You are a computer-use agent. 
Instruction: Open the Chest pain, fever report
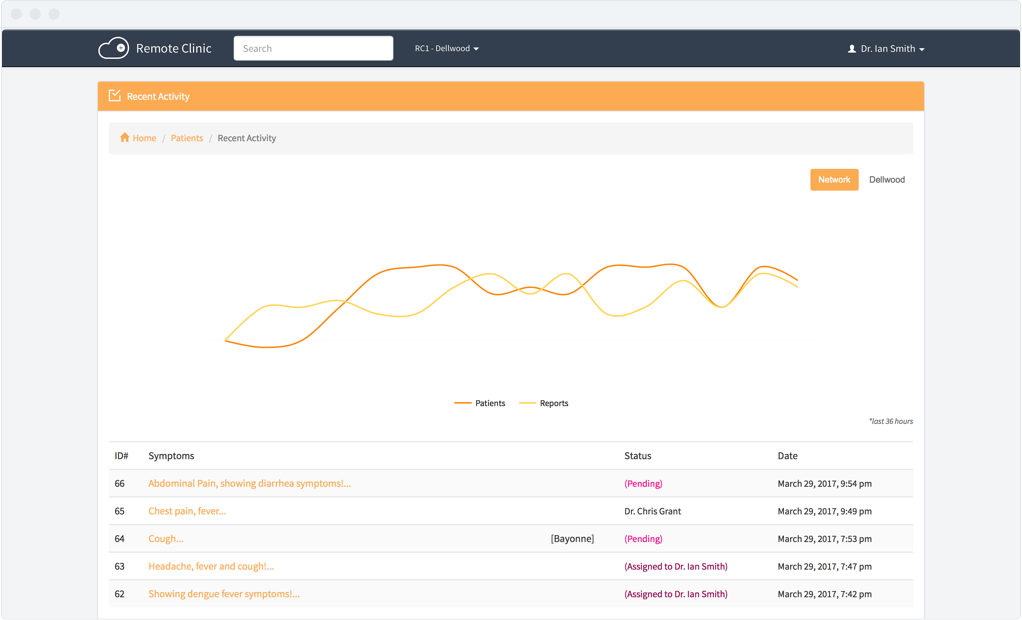(187, 511)
